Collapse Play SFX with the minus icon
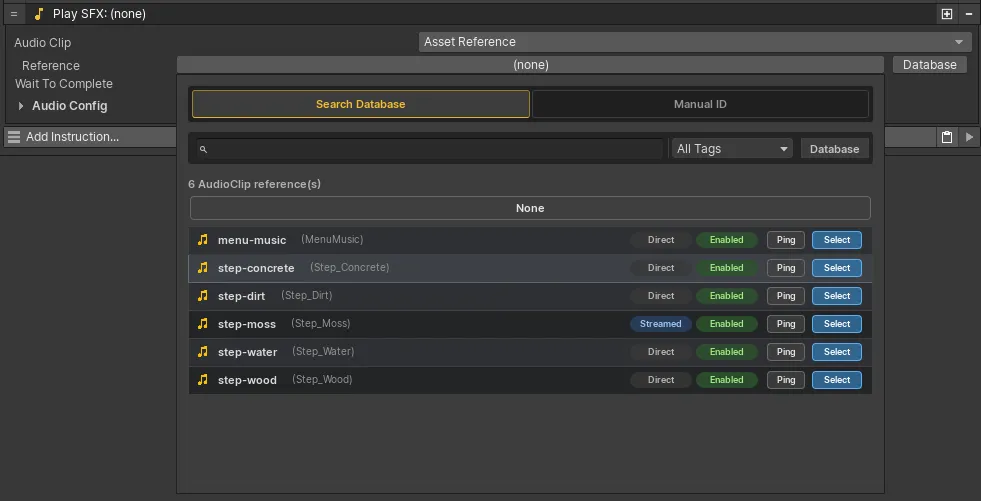Screen dimensions: 981x501 pyautogui.click(x=969, y=14)
